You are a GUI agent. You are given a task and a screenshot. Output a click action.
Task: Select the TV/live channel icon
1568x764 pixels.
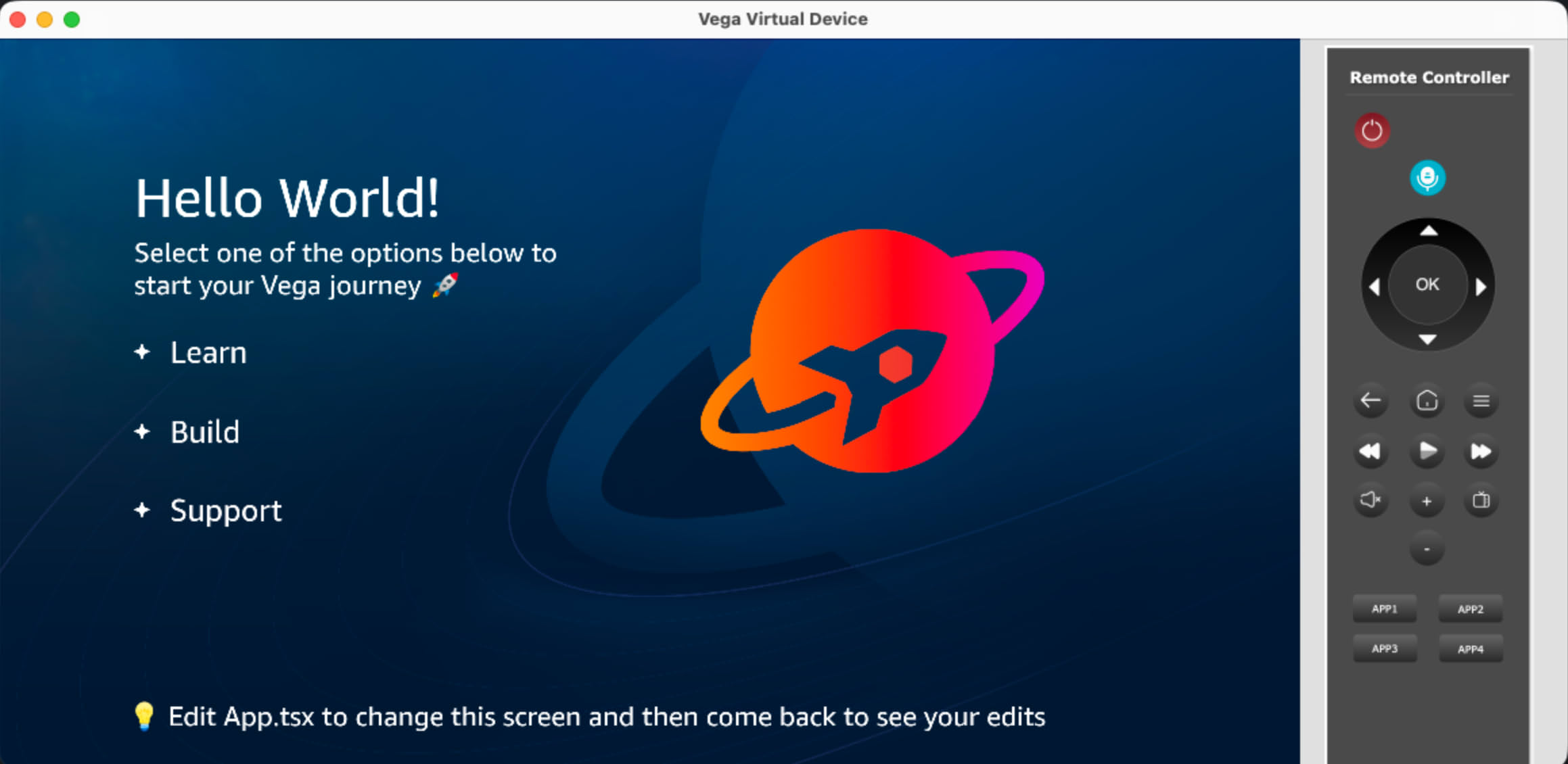click(x=1481, y=501)
